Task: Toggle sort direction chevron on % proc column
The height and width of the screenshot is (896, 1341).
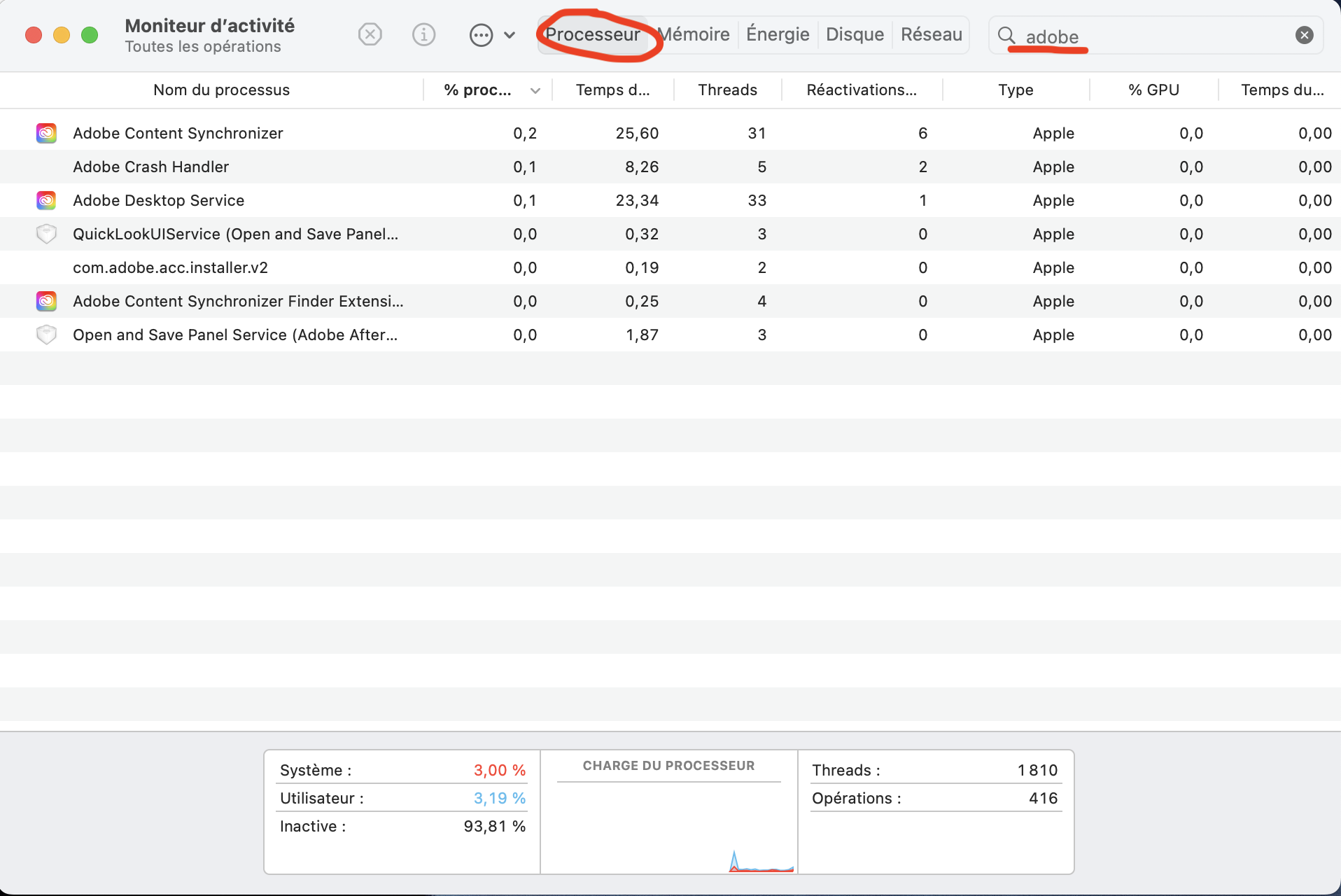Action: point(535,90)
